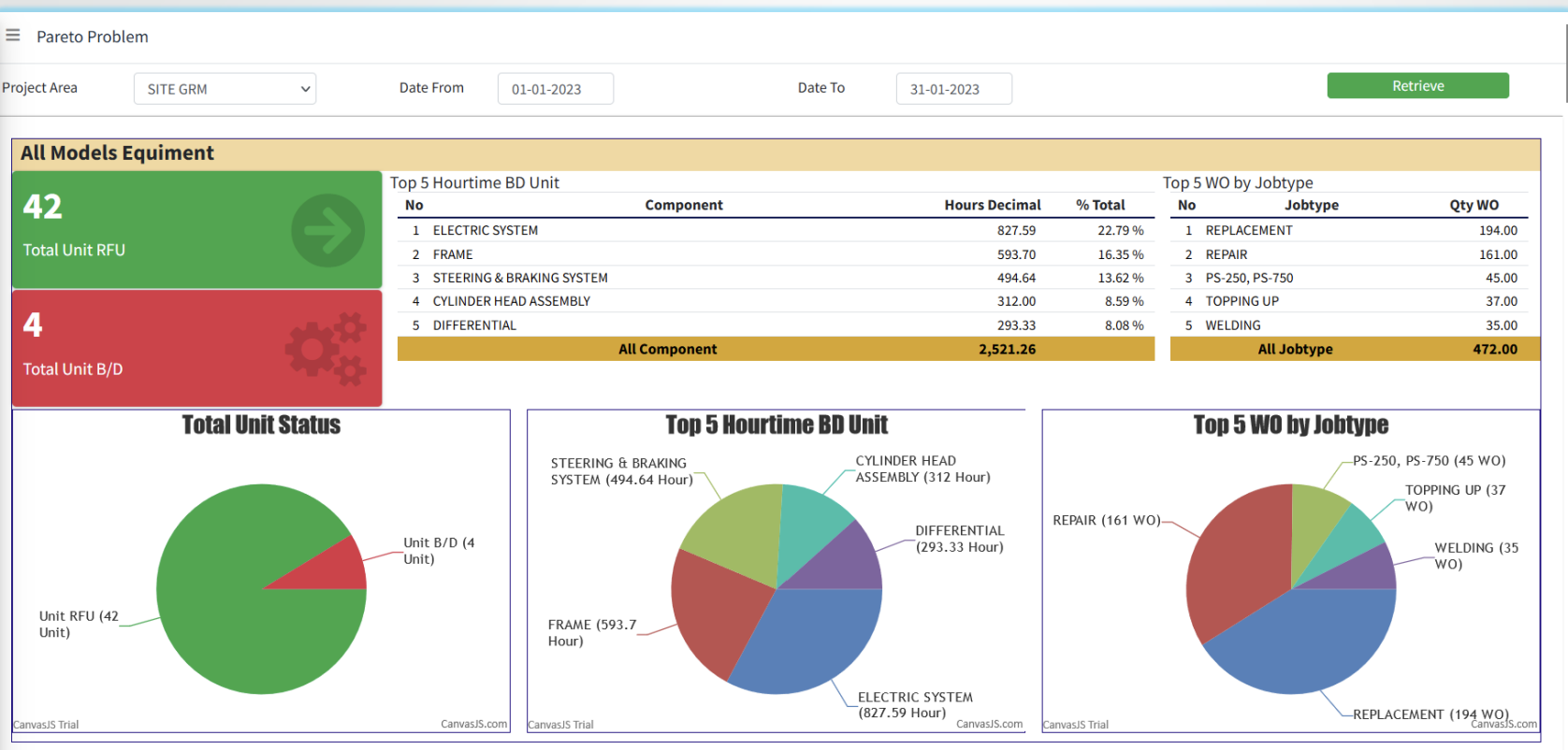Viewport: 1568px width, 750px height.
Task: Select the REPLACEMENT jobtype table row
Action: tap(1349, 230)
